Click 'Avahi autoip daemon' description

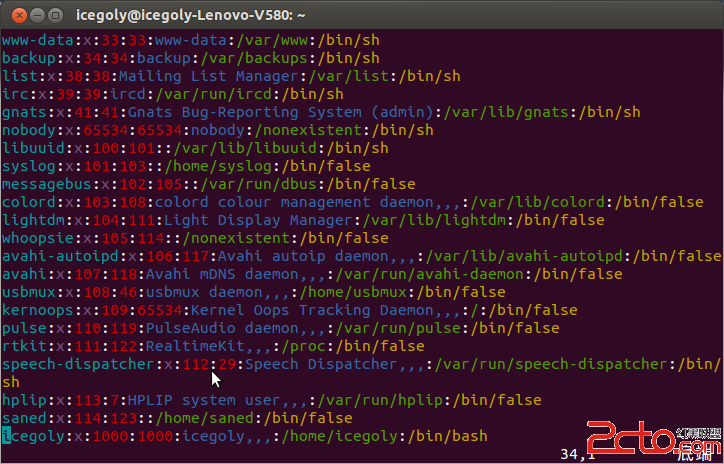click(x=303, y=256)
